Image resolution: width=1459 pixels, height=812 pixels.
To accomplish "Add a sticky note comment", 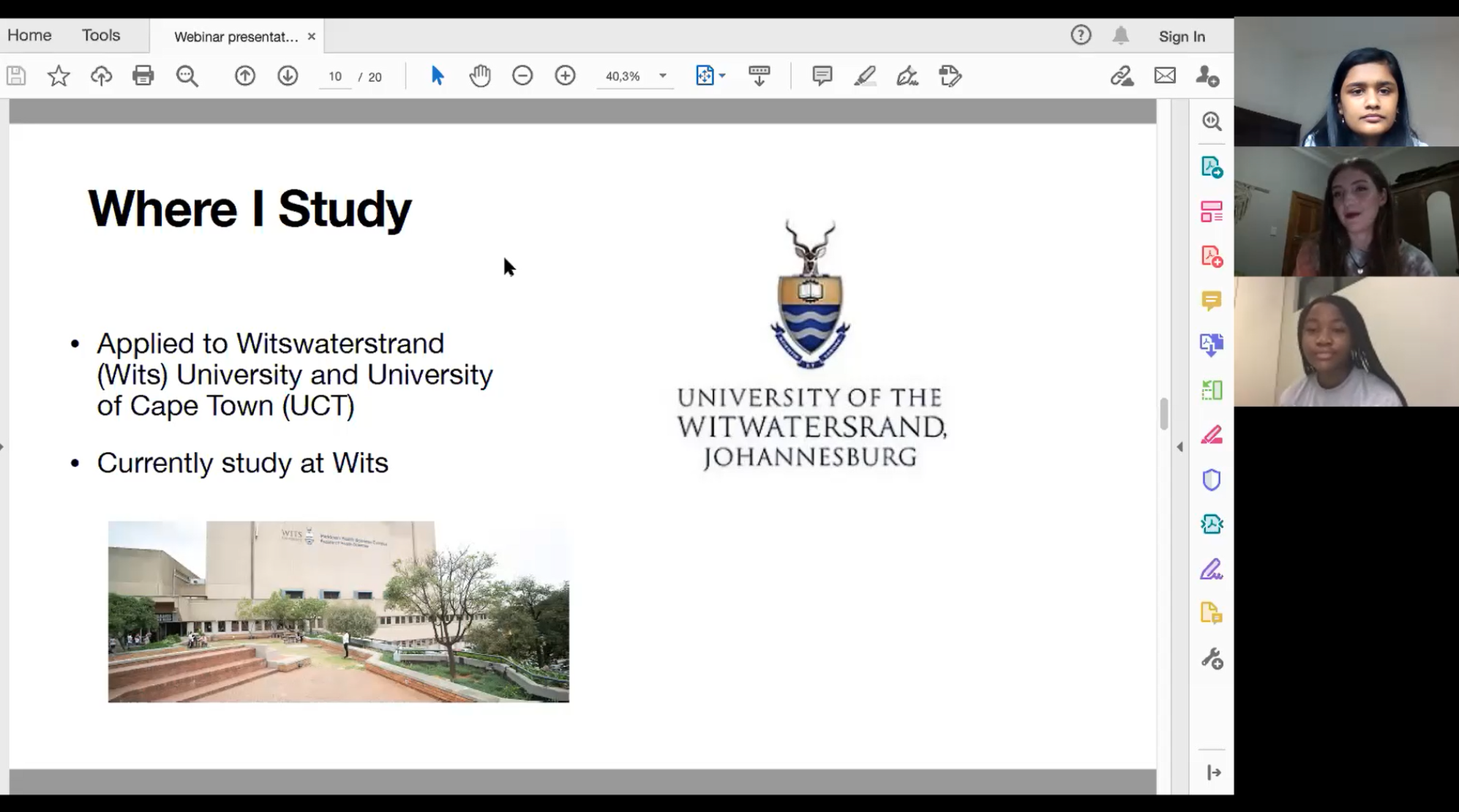I will pos(822,76).
